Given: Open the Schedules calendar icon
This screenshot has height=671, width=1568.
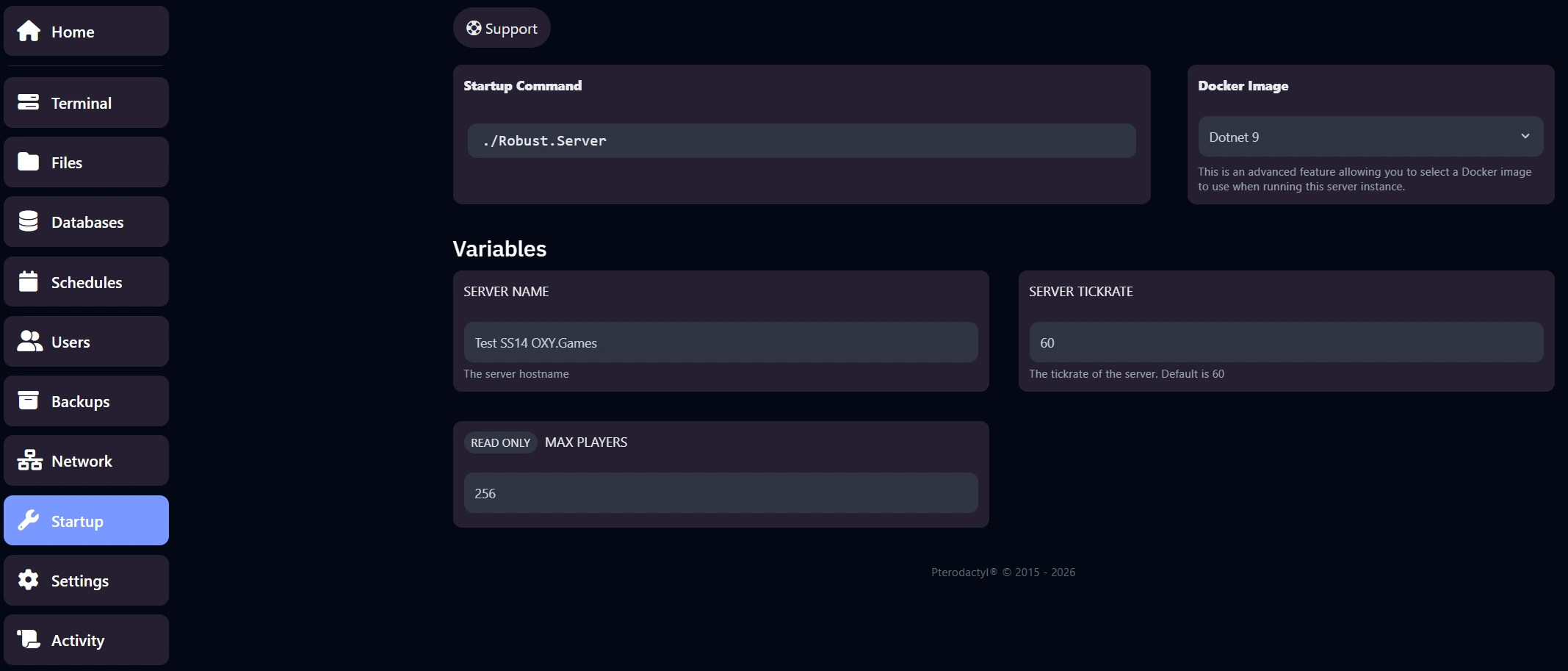Looking at the screenshot, I should [29, 281].
